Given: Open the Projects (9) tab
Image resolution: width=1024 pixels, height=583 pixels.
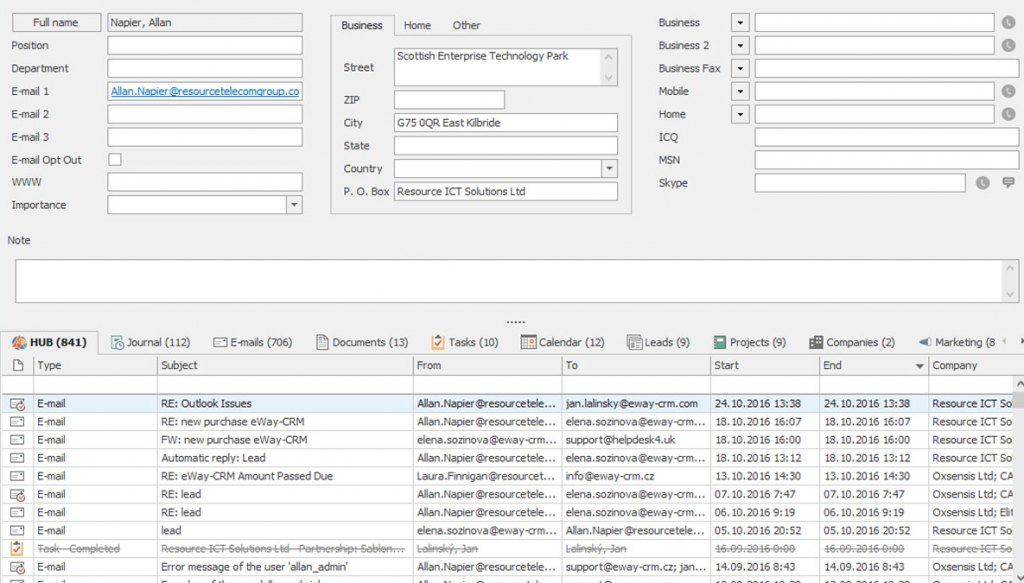Looking at the screenshot, I should [x=750, y=342].
